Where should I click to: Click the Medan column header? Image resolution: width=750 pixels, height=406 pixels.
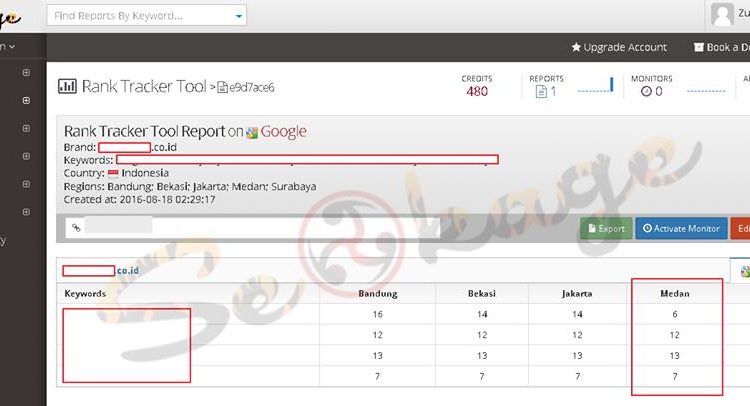click(677, 294)
